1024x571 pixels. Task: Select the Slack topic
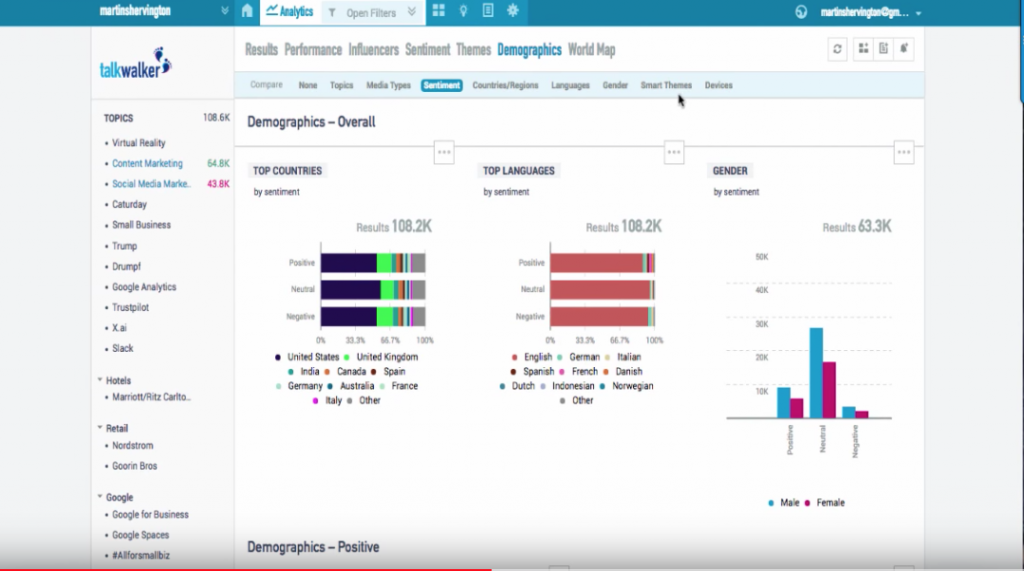(x=122, y=348)
